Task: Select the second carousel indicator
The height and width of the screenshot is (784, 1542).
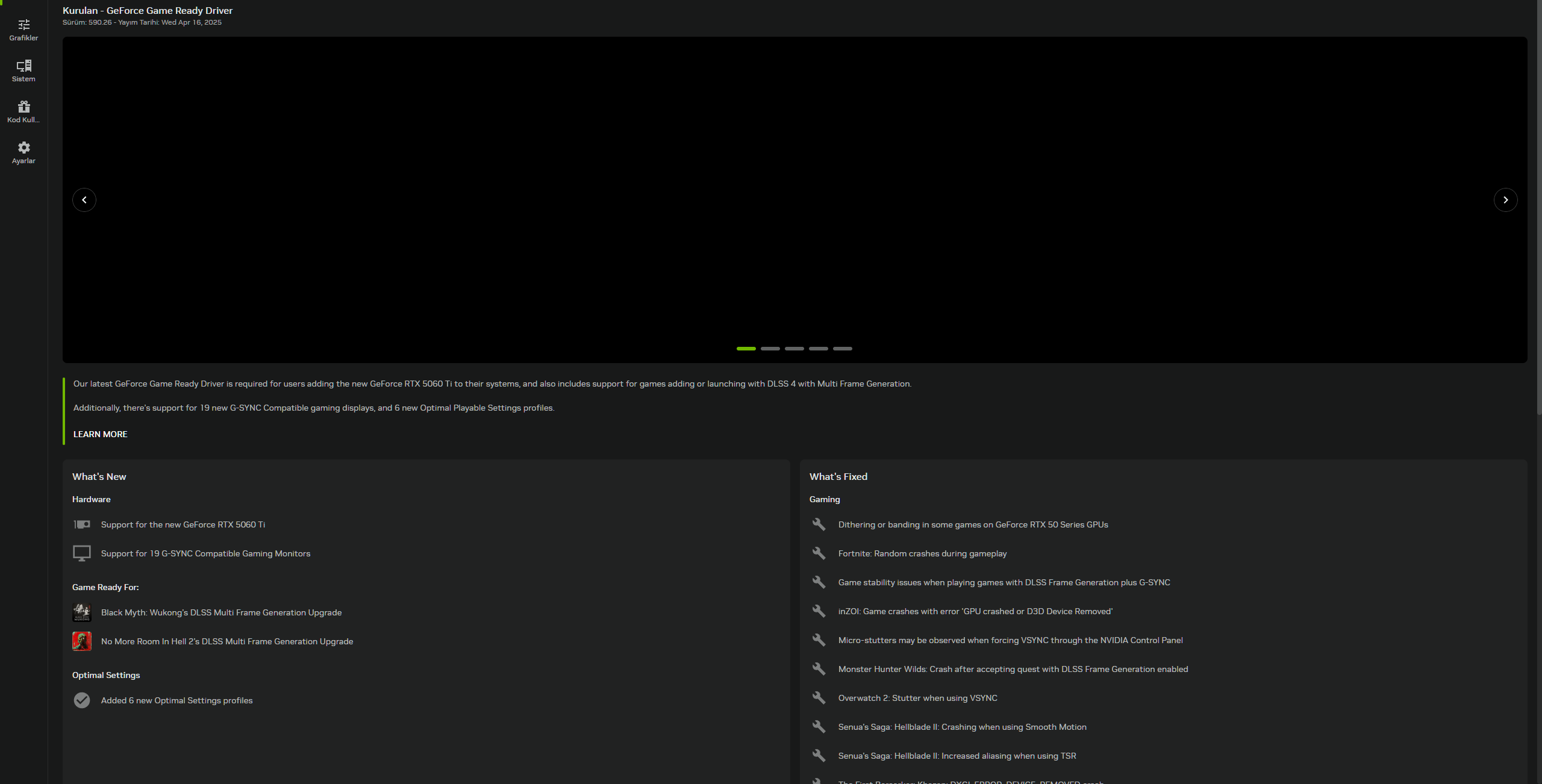Action: [770, 349]
